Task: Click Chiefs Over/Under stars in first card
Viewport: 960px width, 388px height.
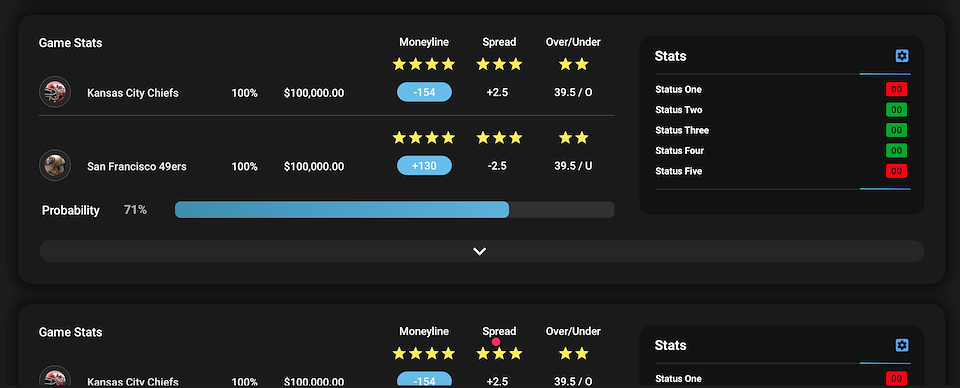Action: click(573, 64)
